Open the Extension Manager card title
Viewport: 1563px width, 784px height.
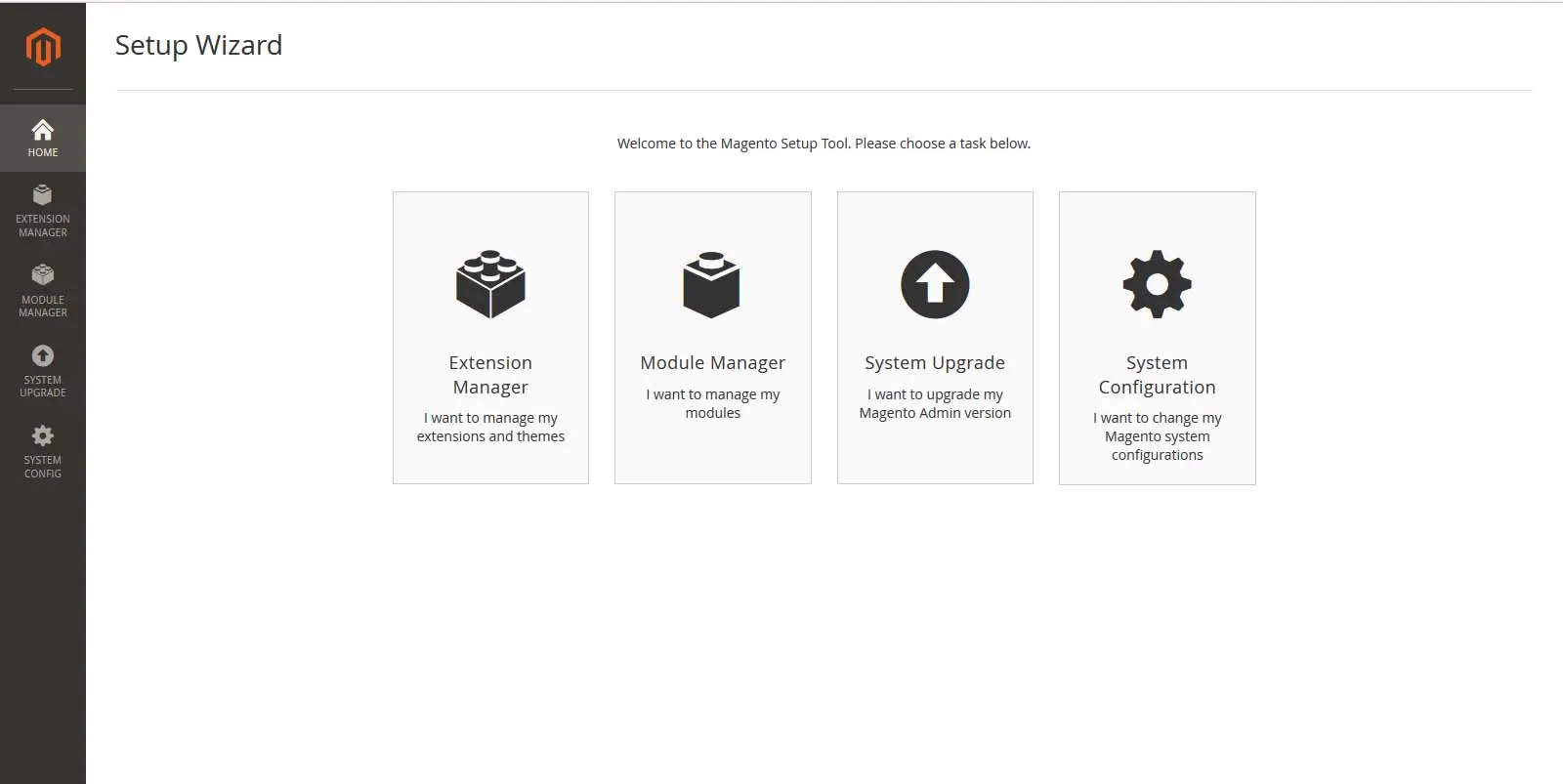pyautogui.click(x=490, y=375)
